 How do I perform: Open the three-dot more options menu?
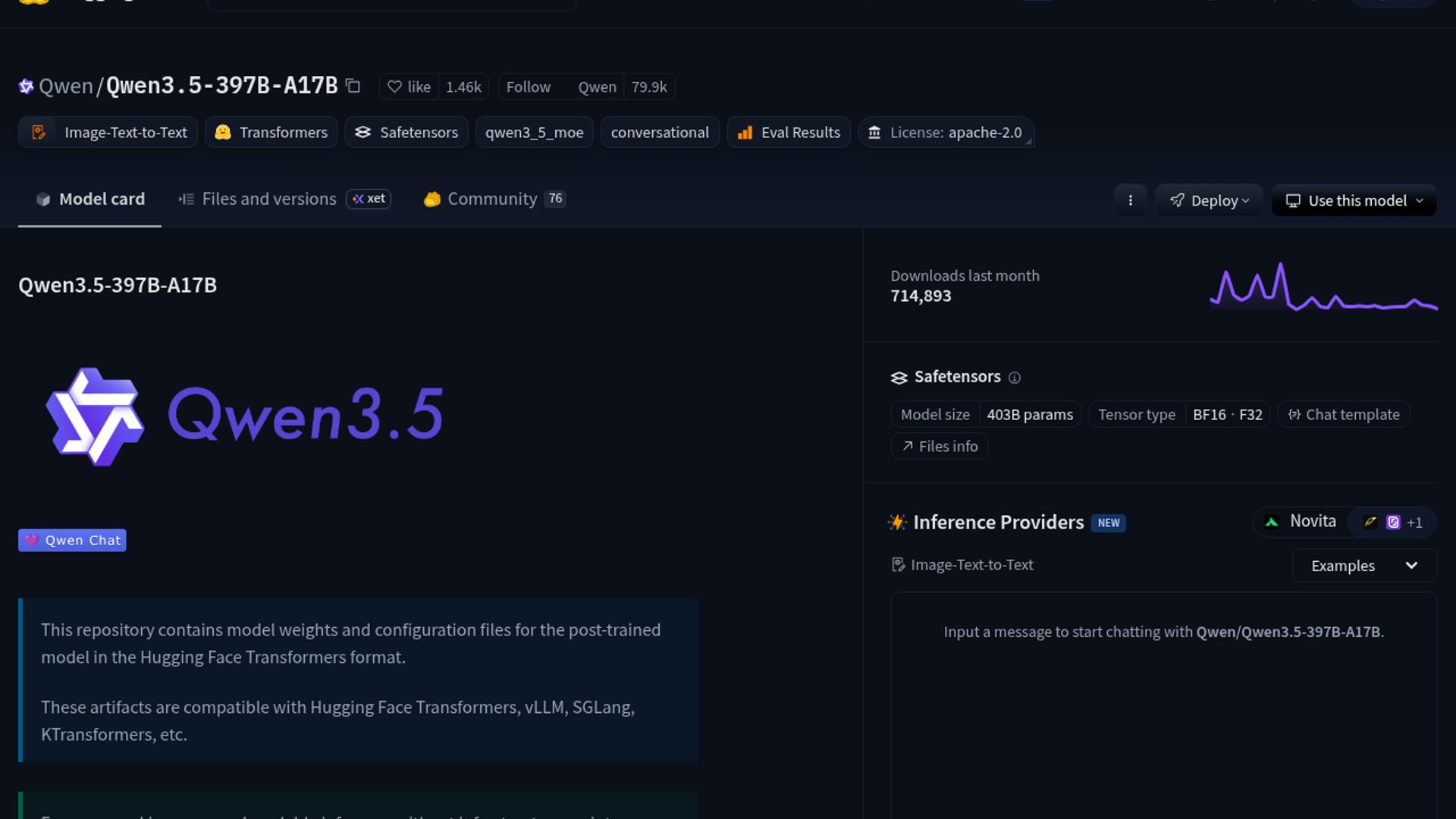(x=1130, y=200)
